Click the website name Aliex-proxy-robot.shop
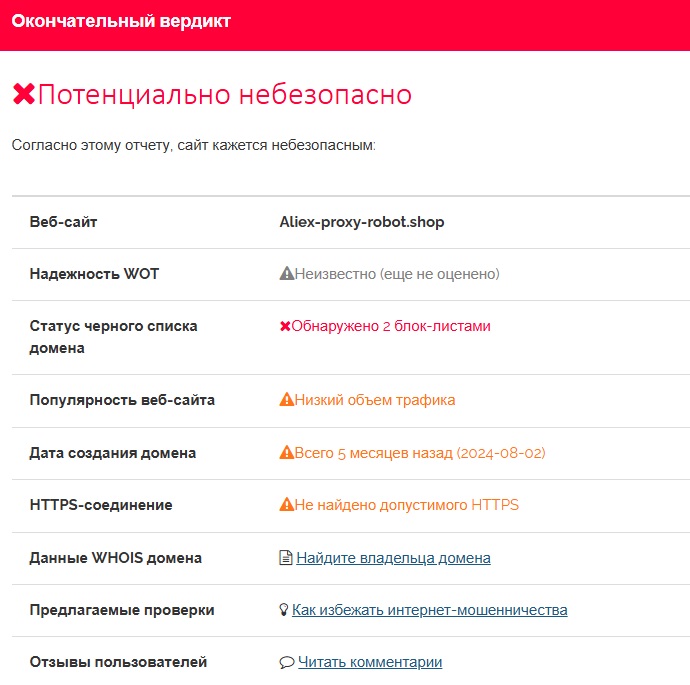 point(362,222)
